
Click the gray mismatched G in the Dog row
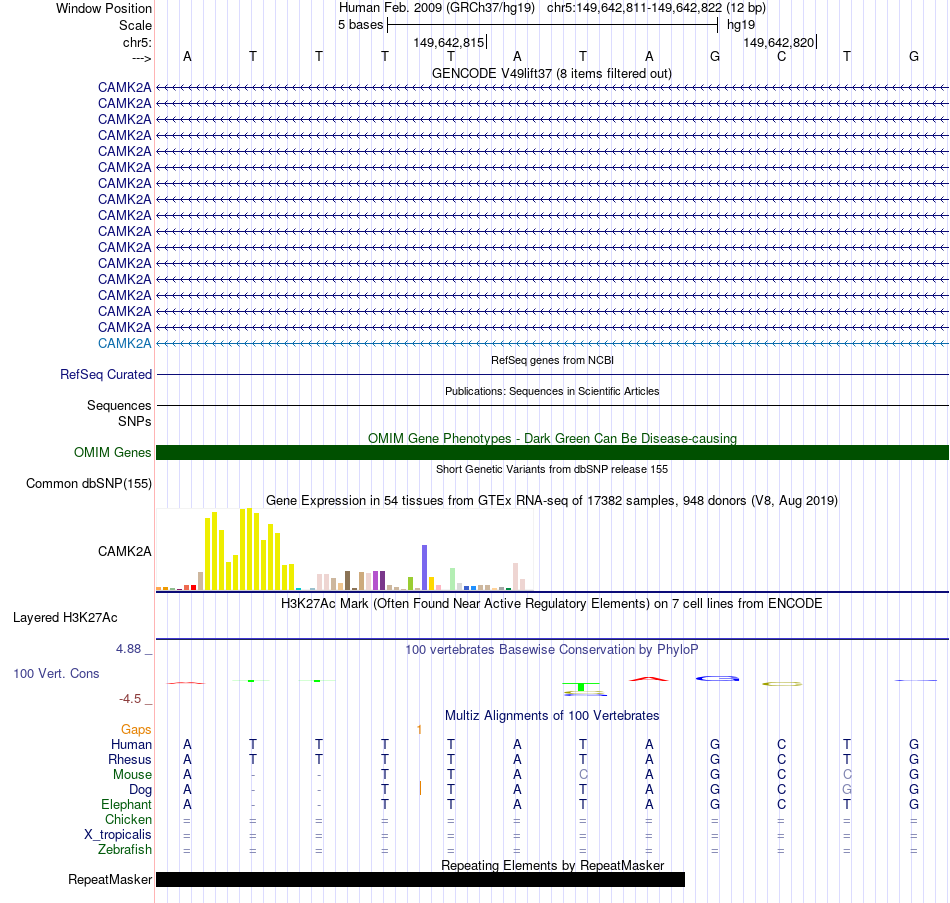click(847, 789)
